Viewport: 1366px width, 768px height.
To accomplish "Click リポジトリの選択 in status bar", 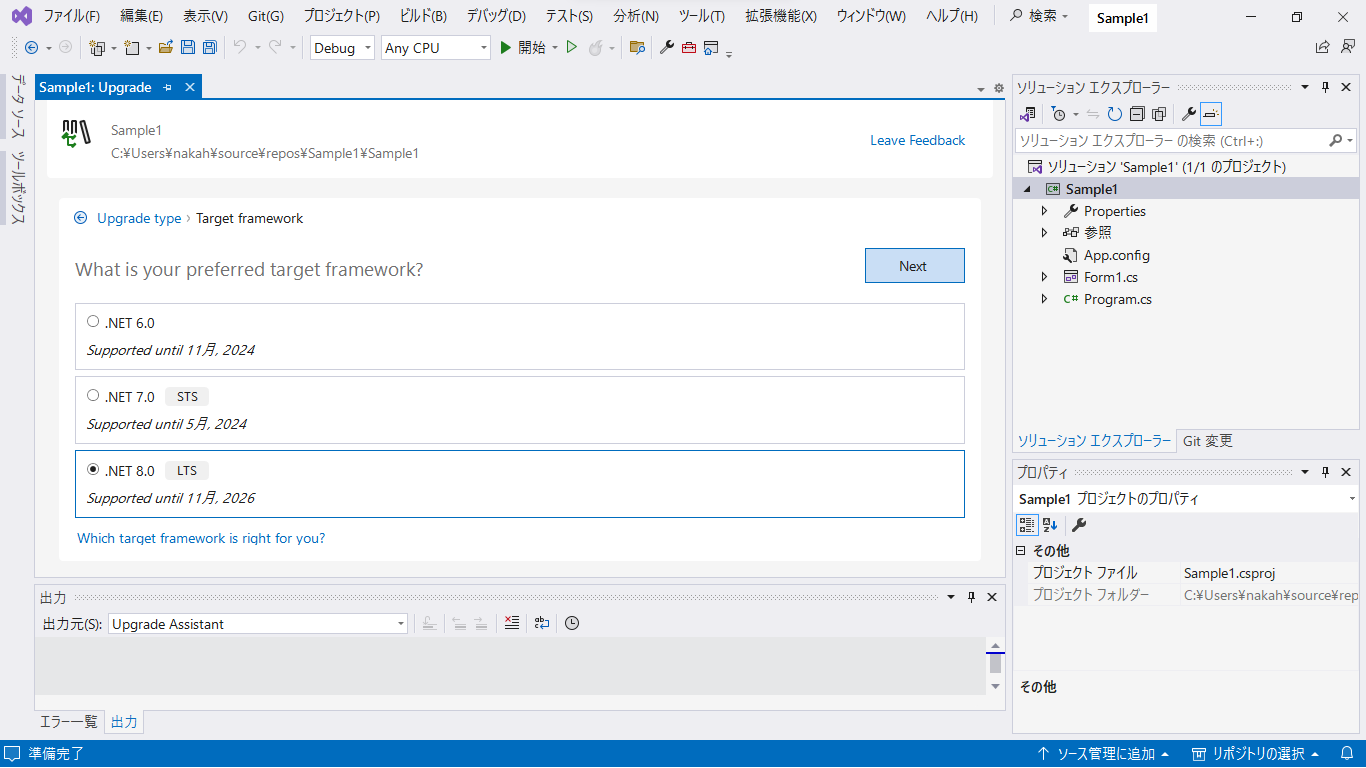I will 1254,754.
